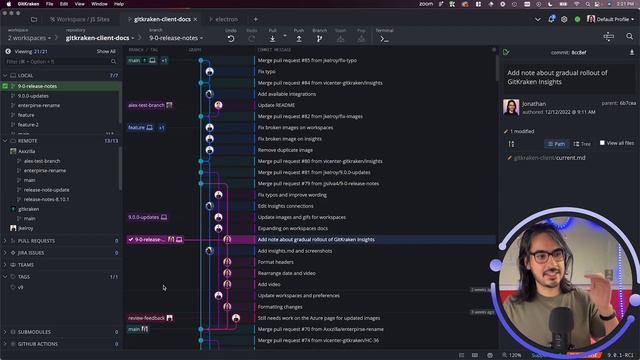Expand the PULL REQUESTS section
640x360 pixels.
pyautogui.click(x=5, y=241)
